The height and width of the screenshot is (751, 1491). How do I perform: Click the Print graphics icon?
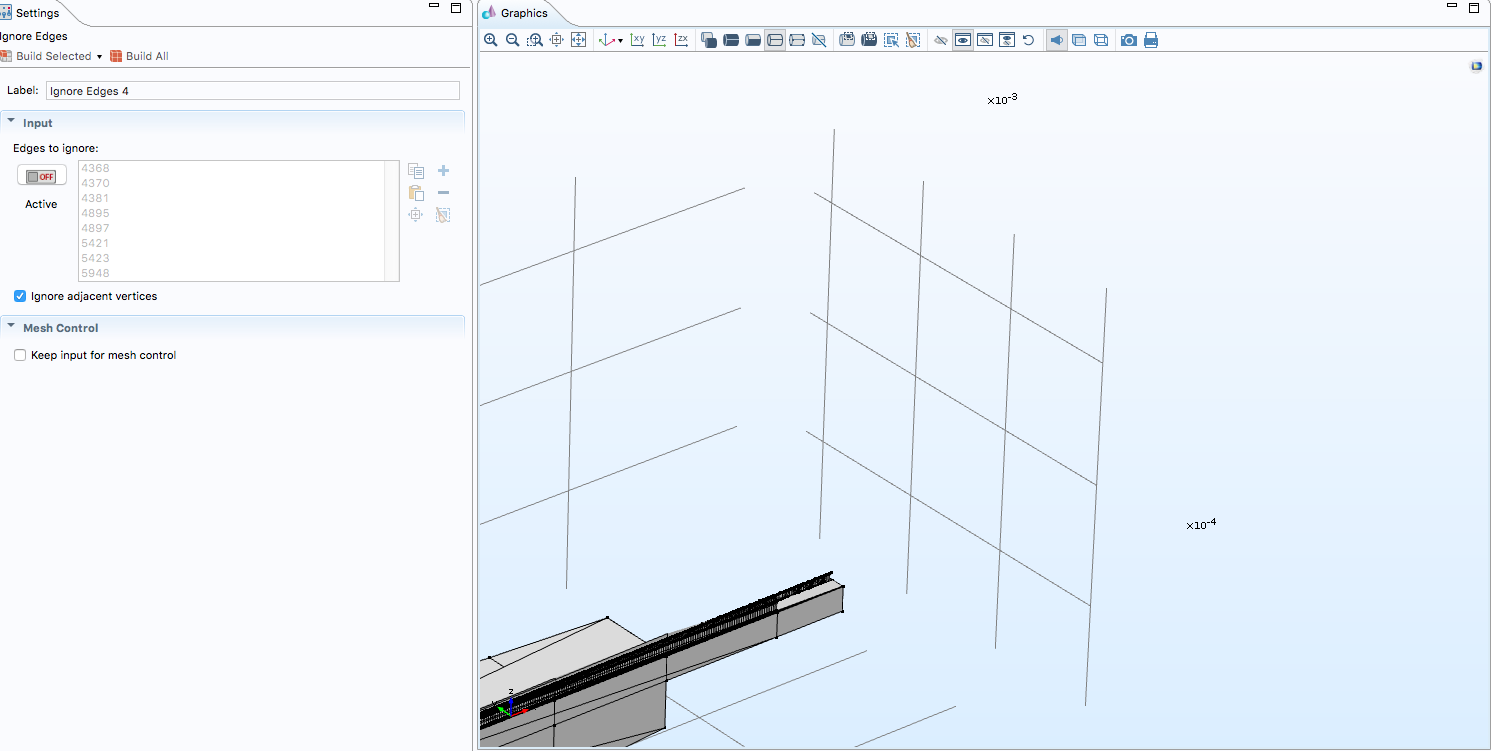1151,40
